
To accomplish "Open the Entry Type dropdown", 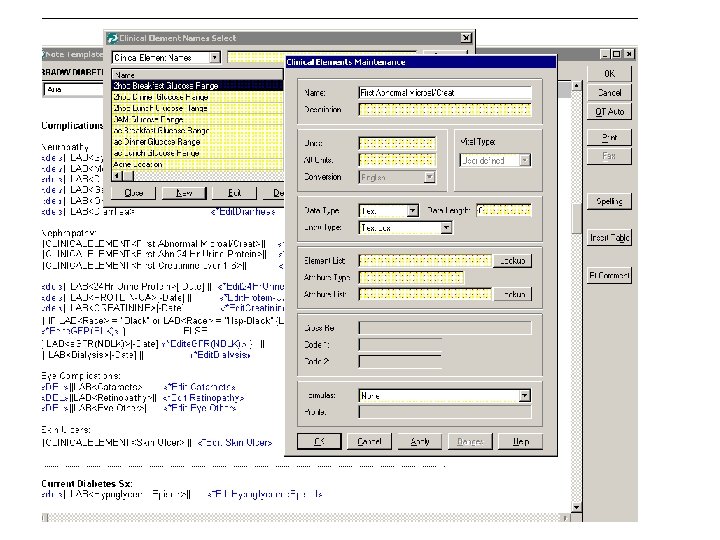I will pyautogui.click(x=446, y=228).
